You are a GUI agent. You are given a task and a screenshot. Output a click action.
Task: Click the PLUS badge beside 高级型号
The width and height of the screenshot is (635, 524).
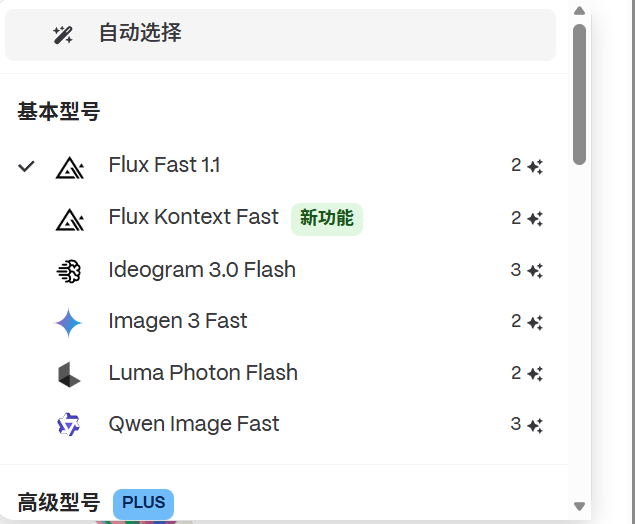click(143, 503)
